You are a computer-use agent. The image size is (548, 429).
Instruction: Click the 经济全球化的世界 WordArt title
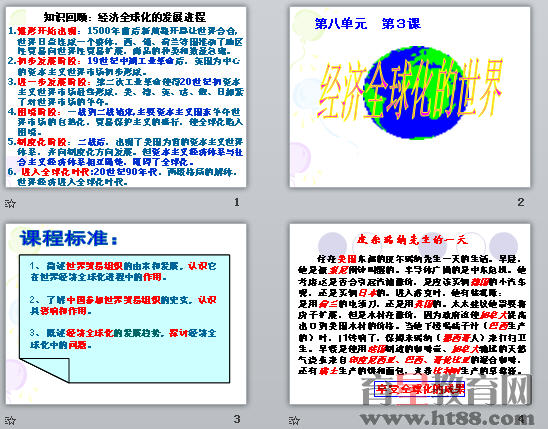coord(410,89)
